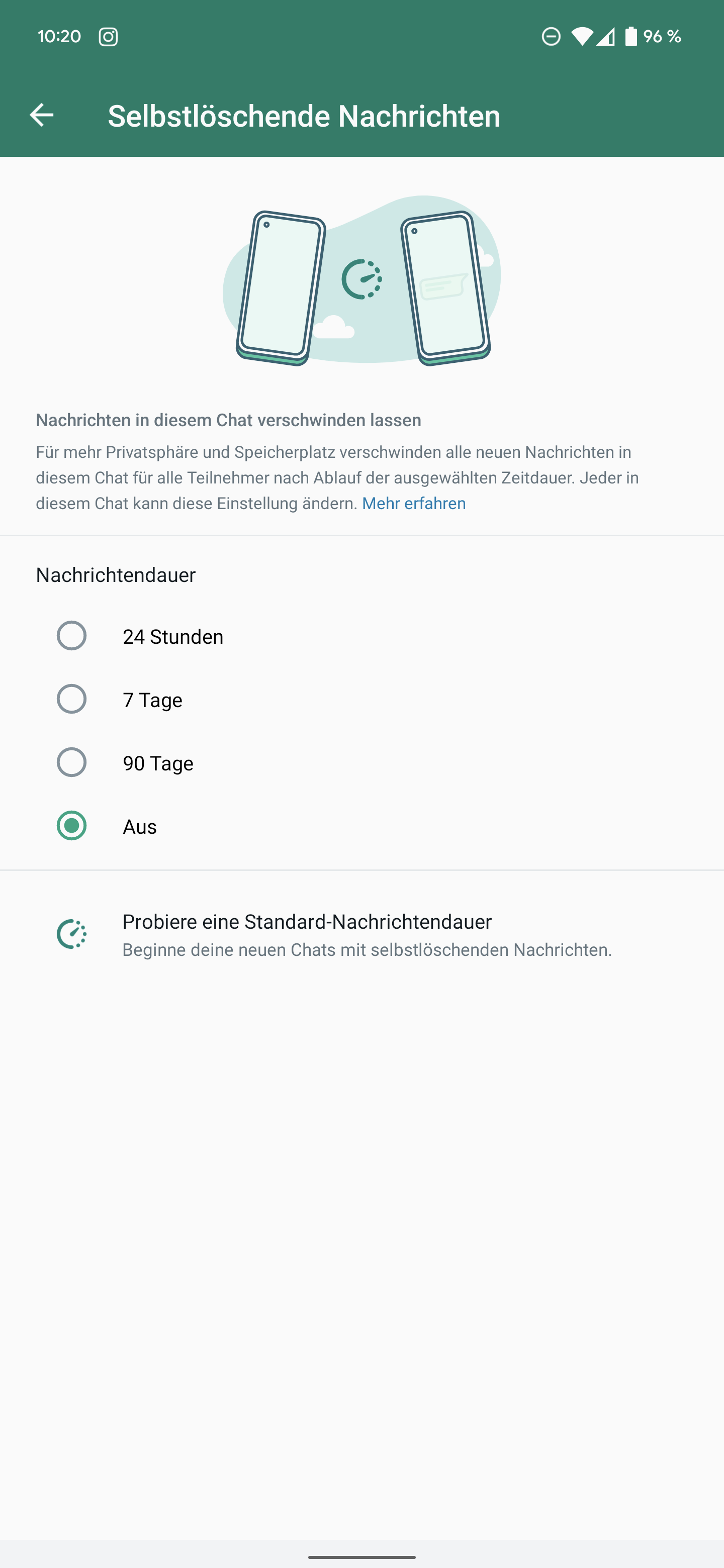Tap the Nachrichtendauer section heading
Screen dimensions: 724x1568
tap(116, 575)
